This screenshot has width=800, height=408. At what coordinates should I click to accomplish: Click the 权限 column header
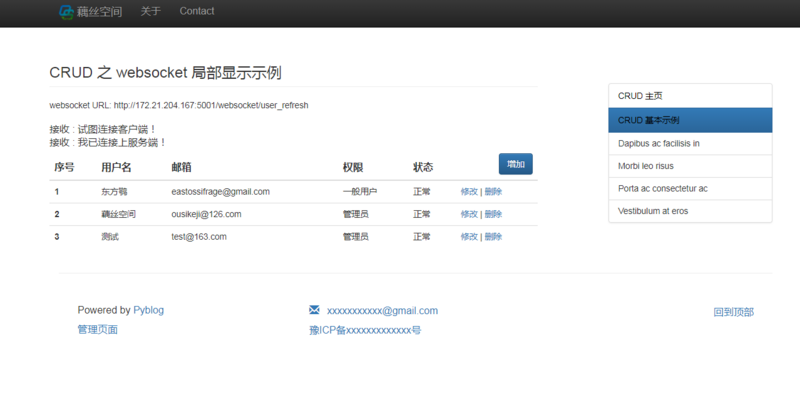pos(353,167)
